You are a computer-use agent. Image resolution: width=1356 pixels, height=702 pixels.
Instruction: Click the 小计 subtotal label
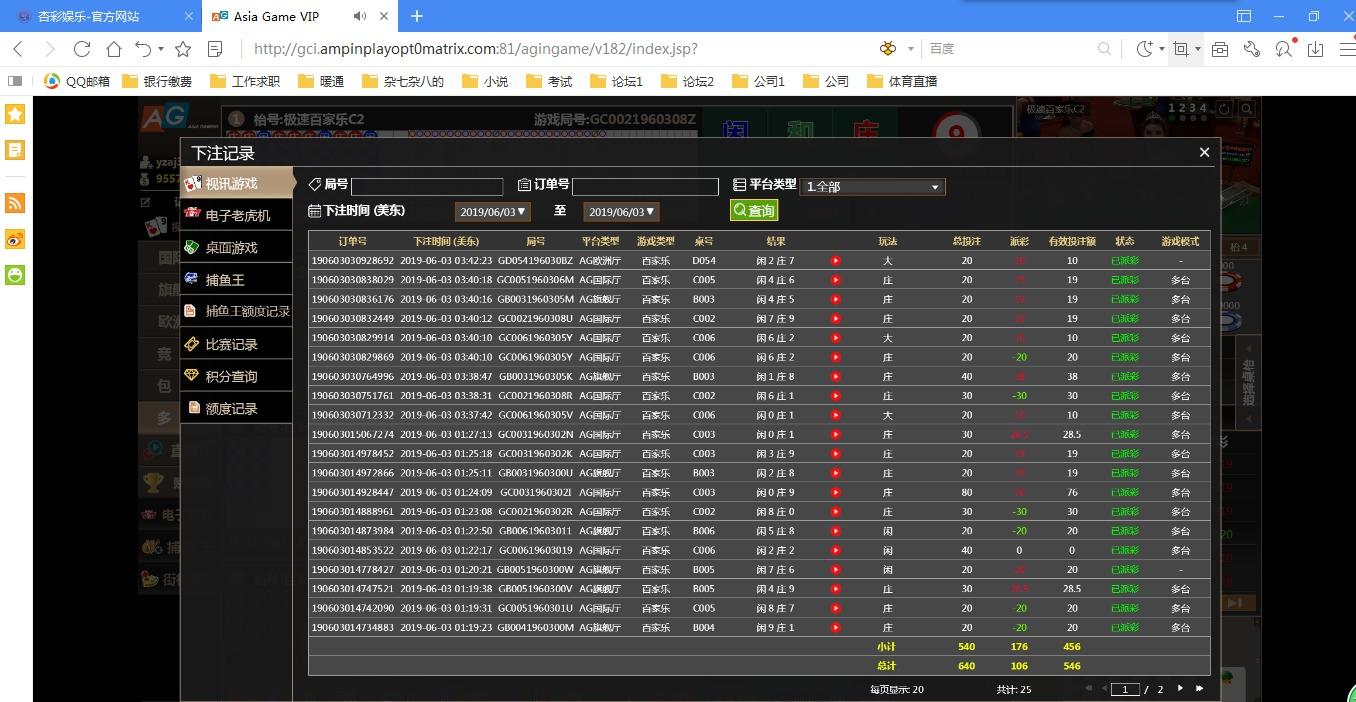pos(887,647)
